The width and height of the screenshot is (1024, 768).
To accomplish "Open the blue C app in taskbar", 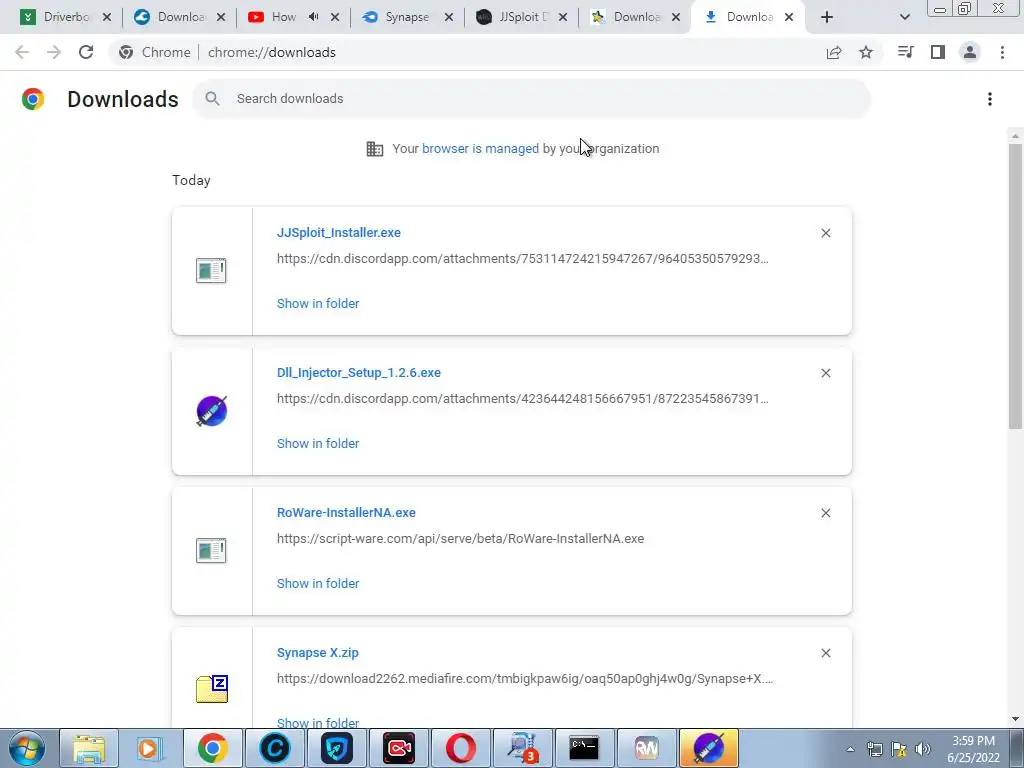I will [274, 748].
